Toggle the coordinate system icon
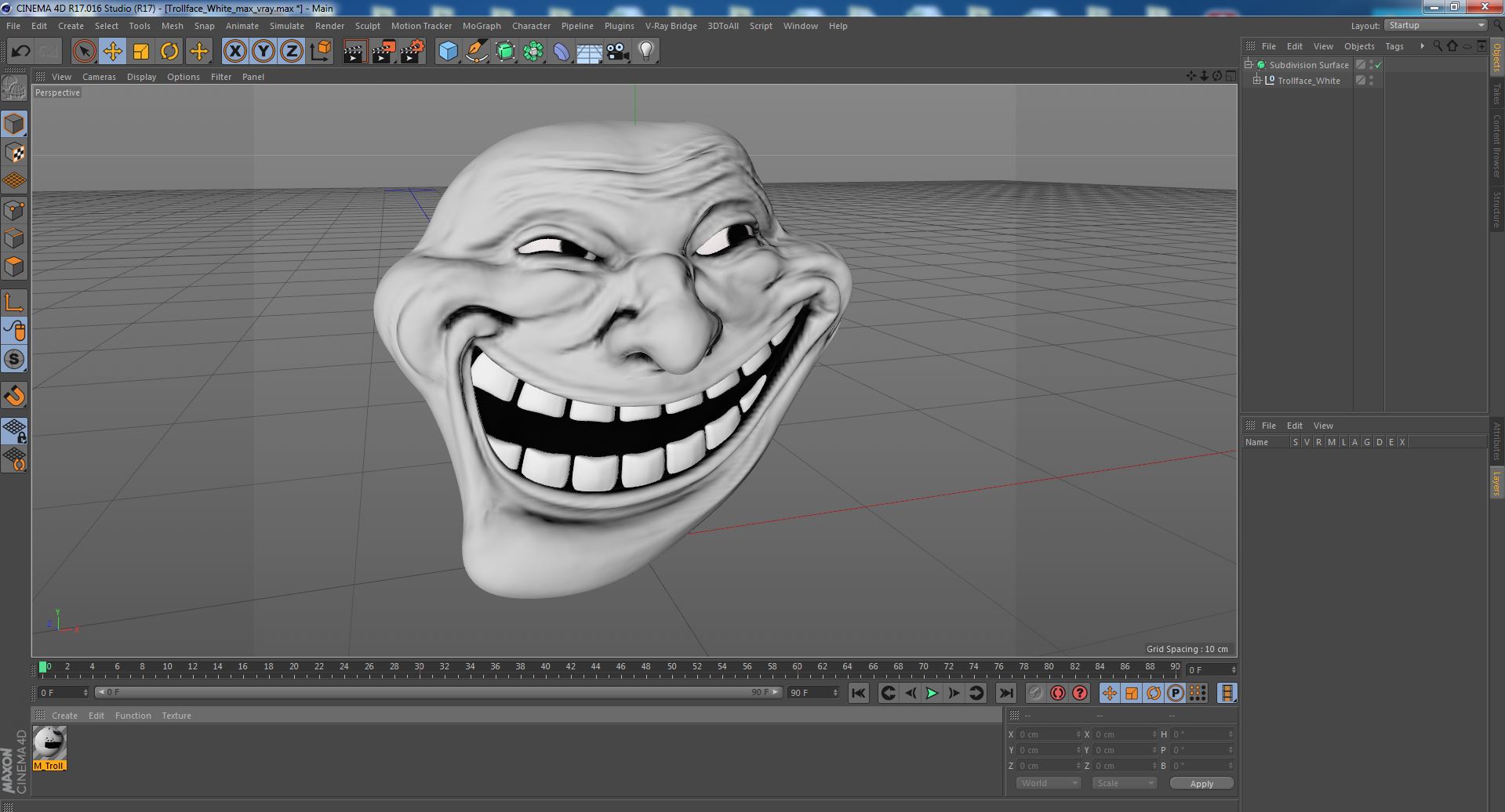1505x812 pixels. point(321,52)
